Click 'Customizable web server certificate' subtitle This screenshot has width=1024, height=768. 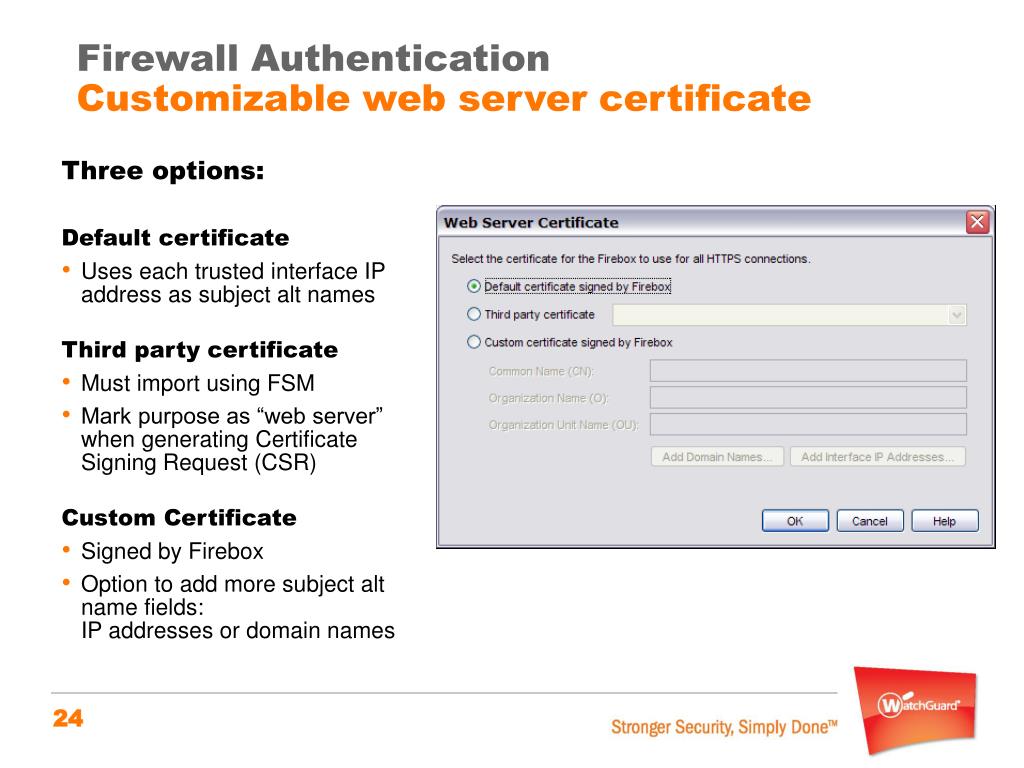point(444,99)
